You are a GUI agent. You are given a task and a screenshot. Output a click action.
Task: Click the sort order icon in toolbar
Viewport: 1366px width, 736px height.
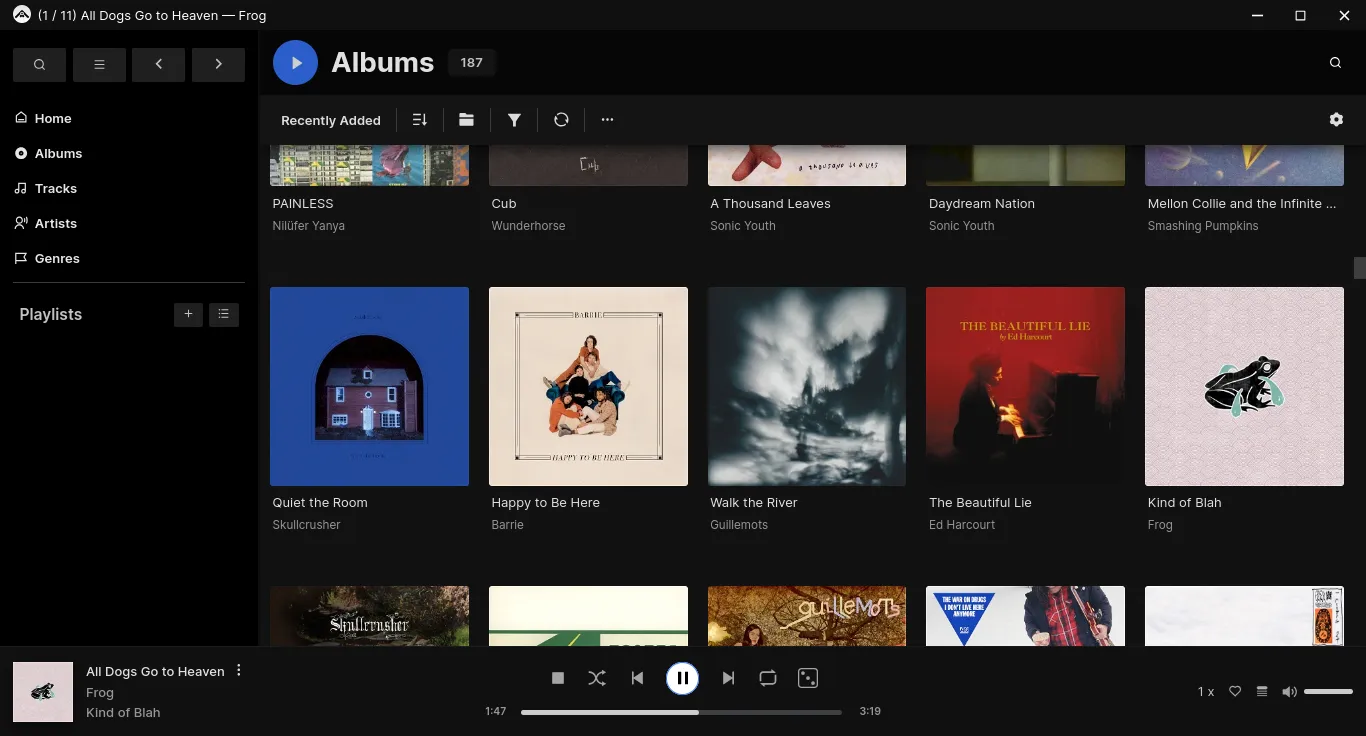420,120
